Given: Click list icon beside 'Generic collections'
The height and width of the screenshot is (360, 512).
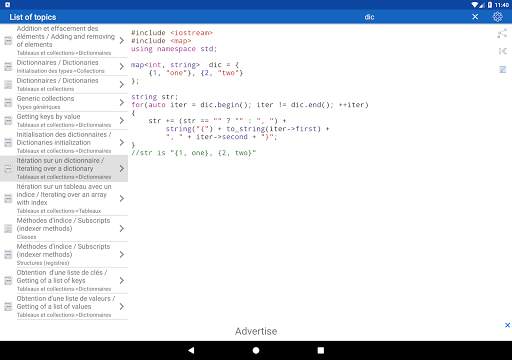Looking at the screenshot, I should click(x=8, y=103).
